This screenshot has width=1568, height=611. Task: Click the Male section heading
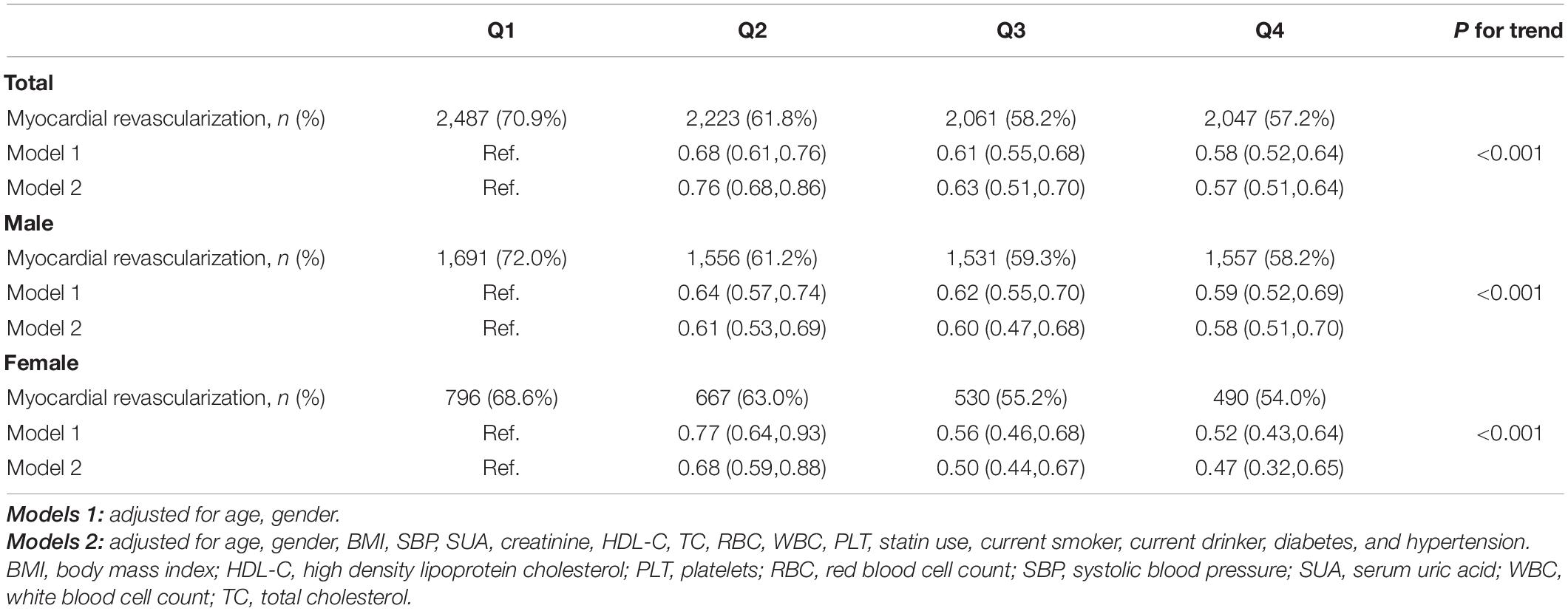coord(29,223)
